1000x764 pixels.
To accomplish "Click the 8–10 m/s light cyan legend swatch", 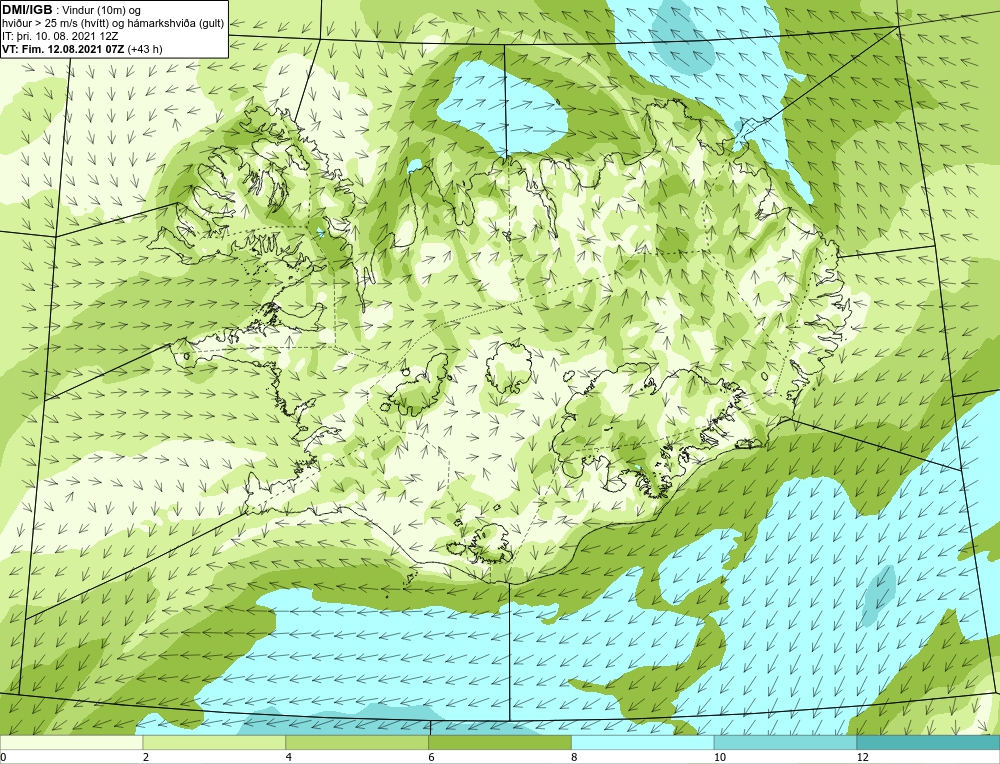I will [643, 743].
